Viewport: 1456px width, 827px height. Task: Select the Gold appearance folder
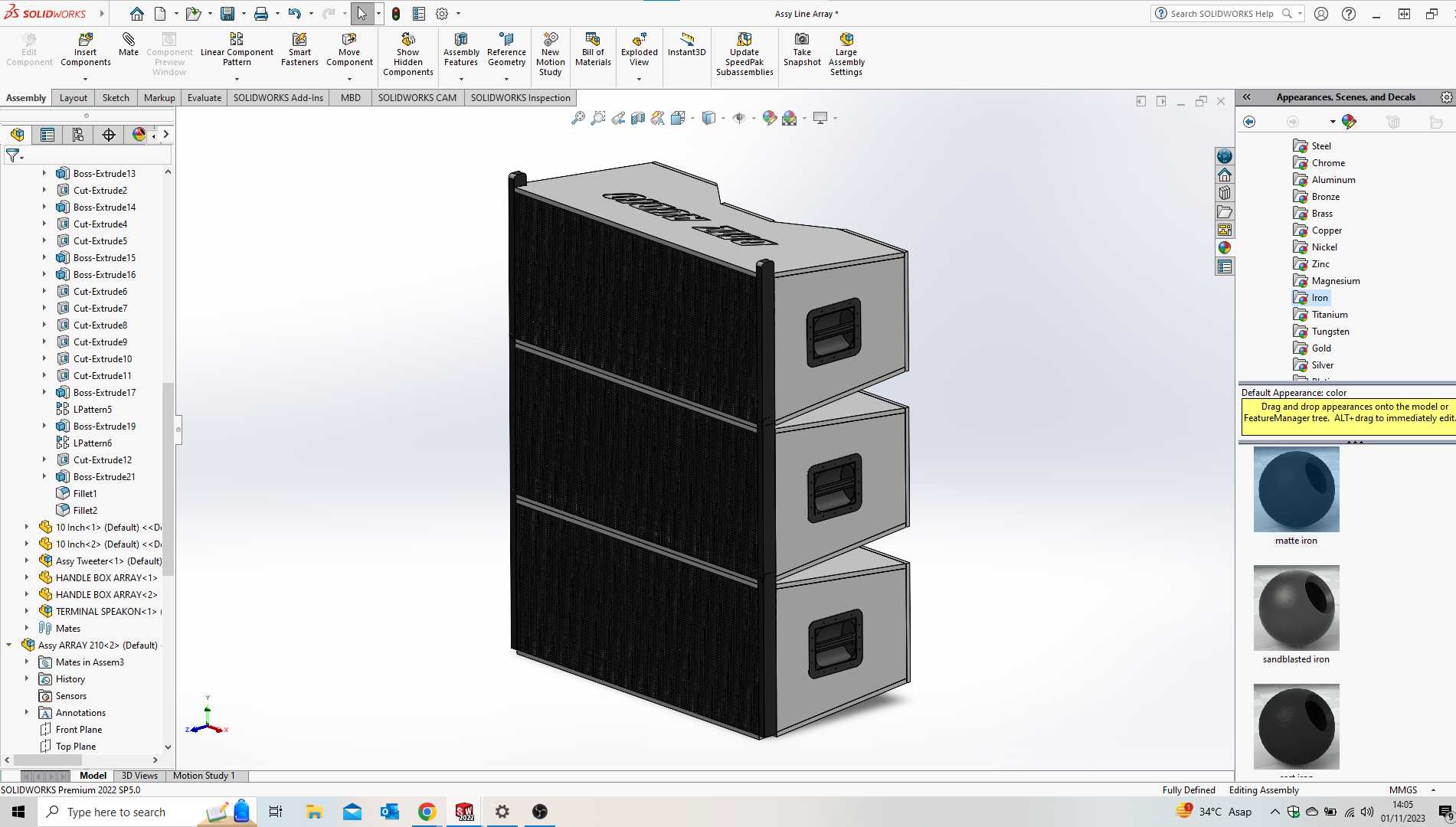pos(1312,348)
